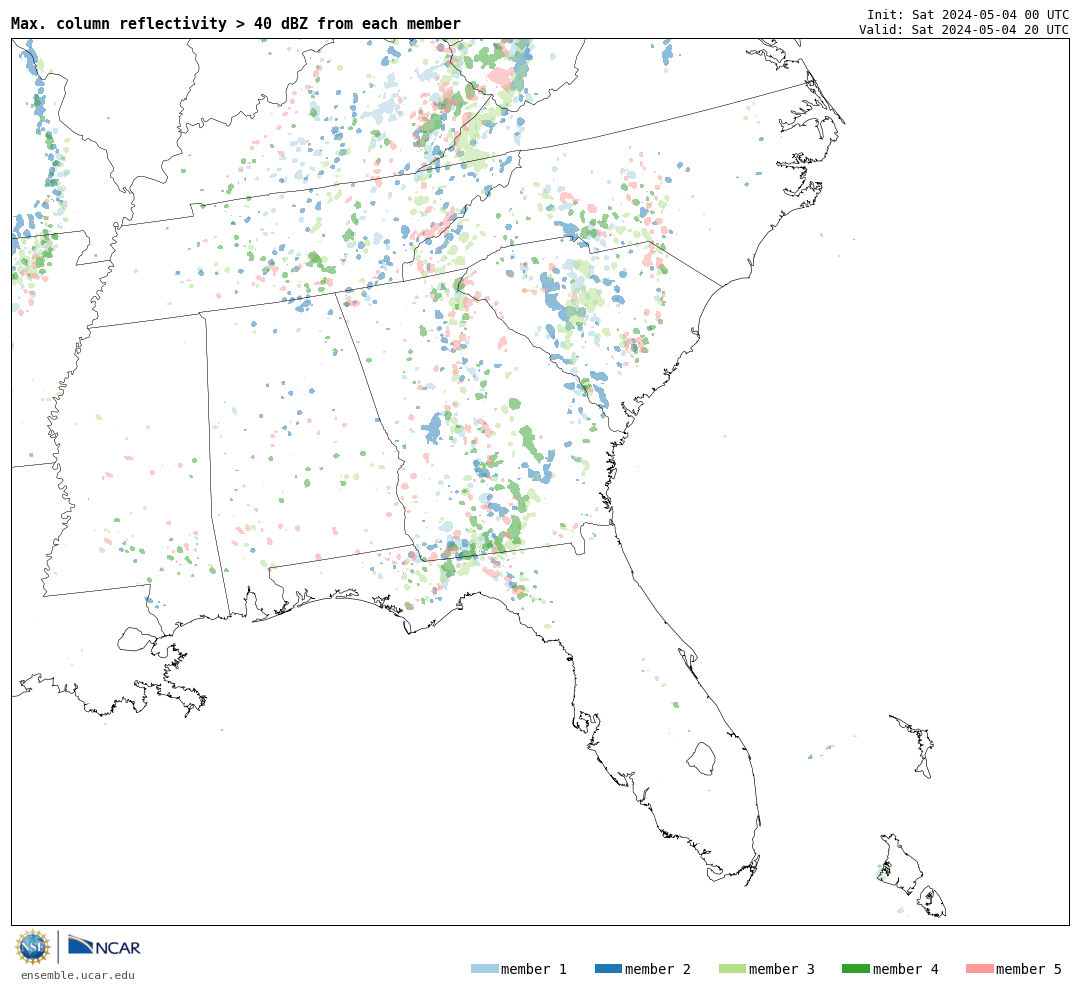Click Lake Okeechobee outline in Florida

pos(701,759)
